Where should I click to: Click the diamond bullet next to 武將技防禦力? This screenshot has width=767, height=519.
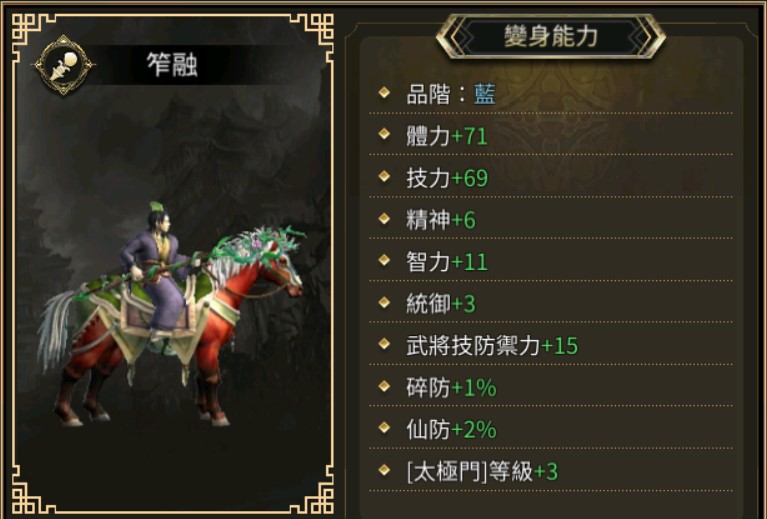[x=384, y=344]
